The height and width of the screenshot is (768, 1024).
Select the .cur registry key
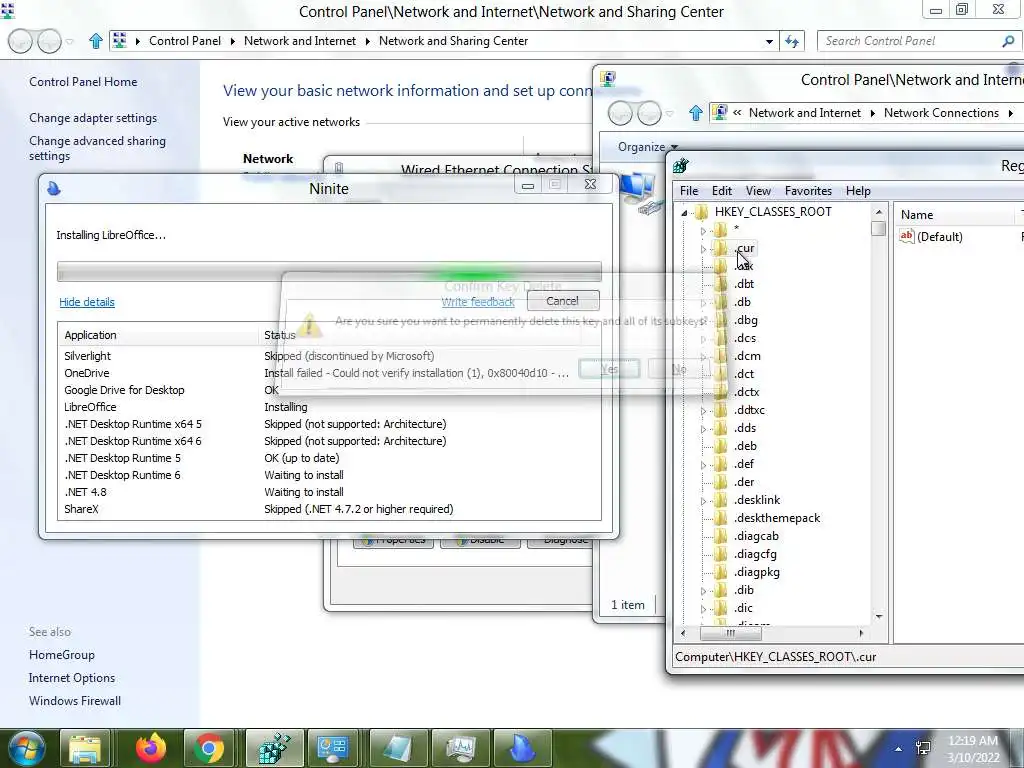744,248
